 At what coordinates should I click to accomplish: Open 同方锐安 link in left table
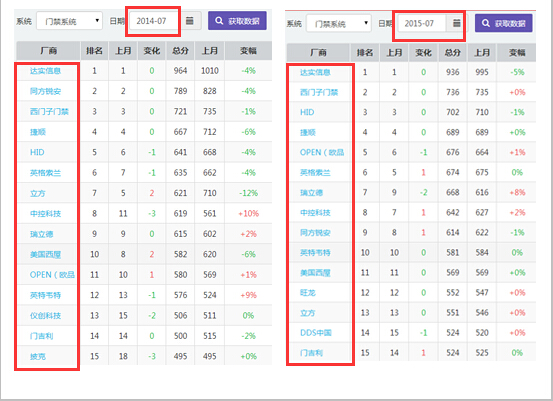tap(45, 91)
